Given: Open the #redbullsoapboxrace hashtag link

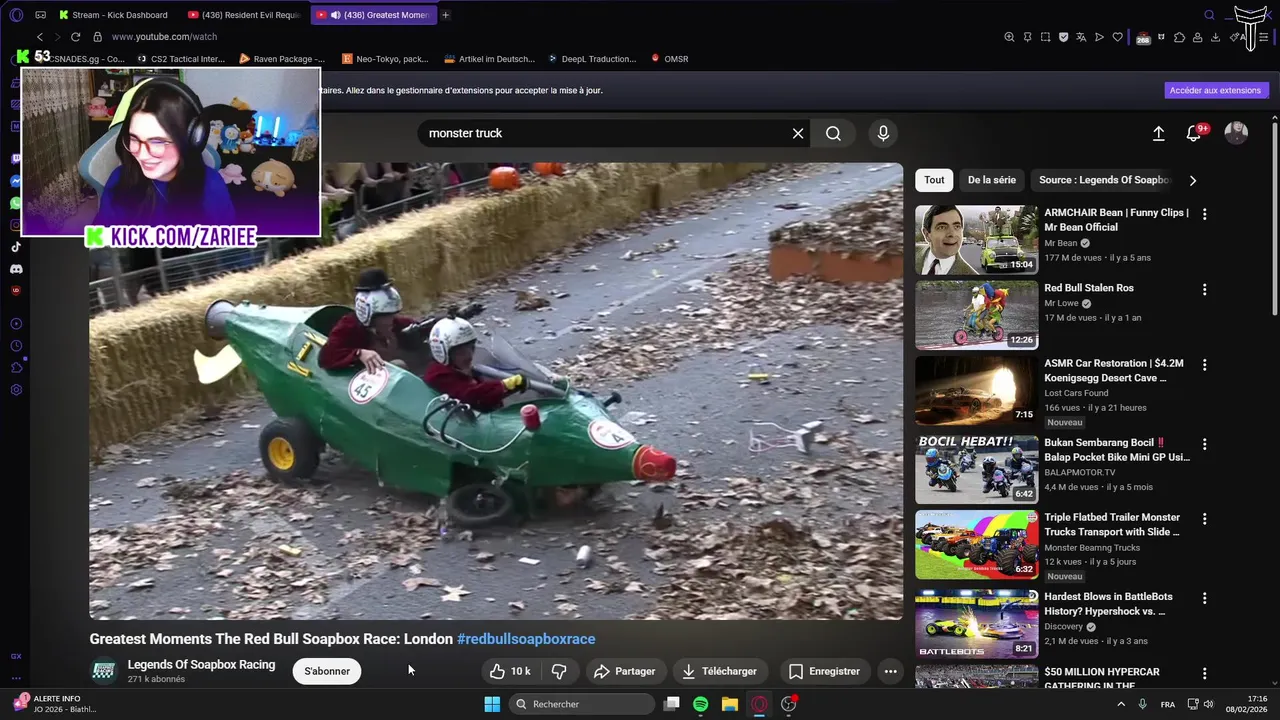Looking at the screenshot, I should (x=526, y=639).
